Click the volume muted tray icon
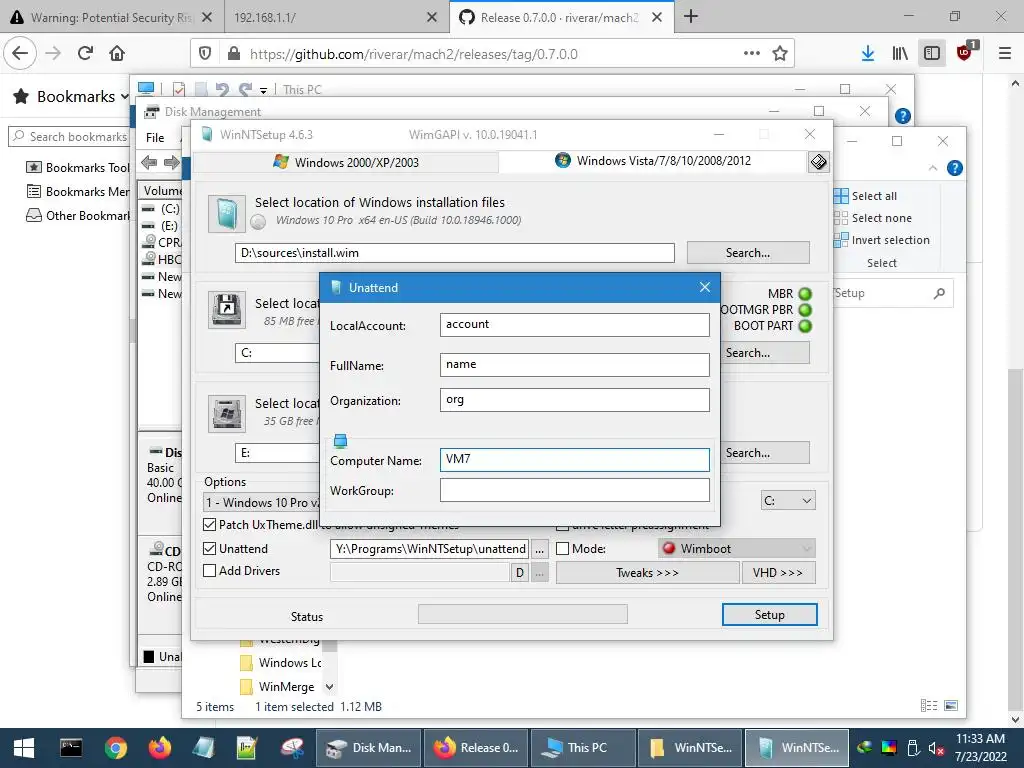The width and height of the screenshot is (1024, 768). point(936,748)
